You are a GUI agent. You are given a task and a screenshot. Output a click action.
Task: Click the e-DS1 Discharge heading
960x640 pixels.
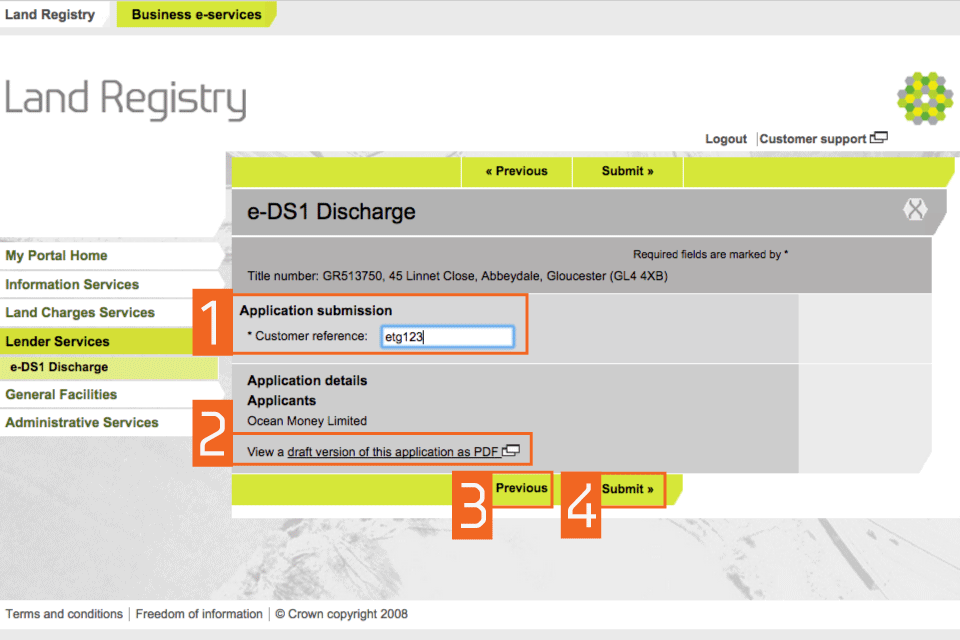tap(331, 211)
